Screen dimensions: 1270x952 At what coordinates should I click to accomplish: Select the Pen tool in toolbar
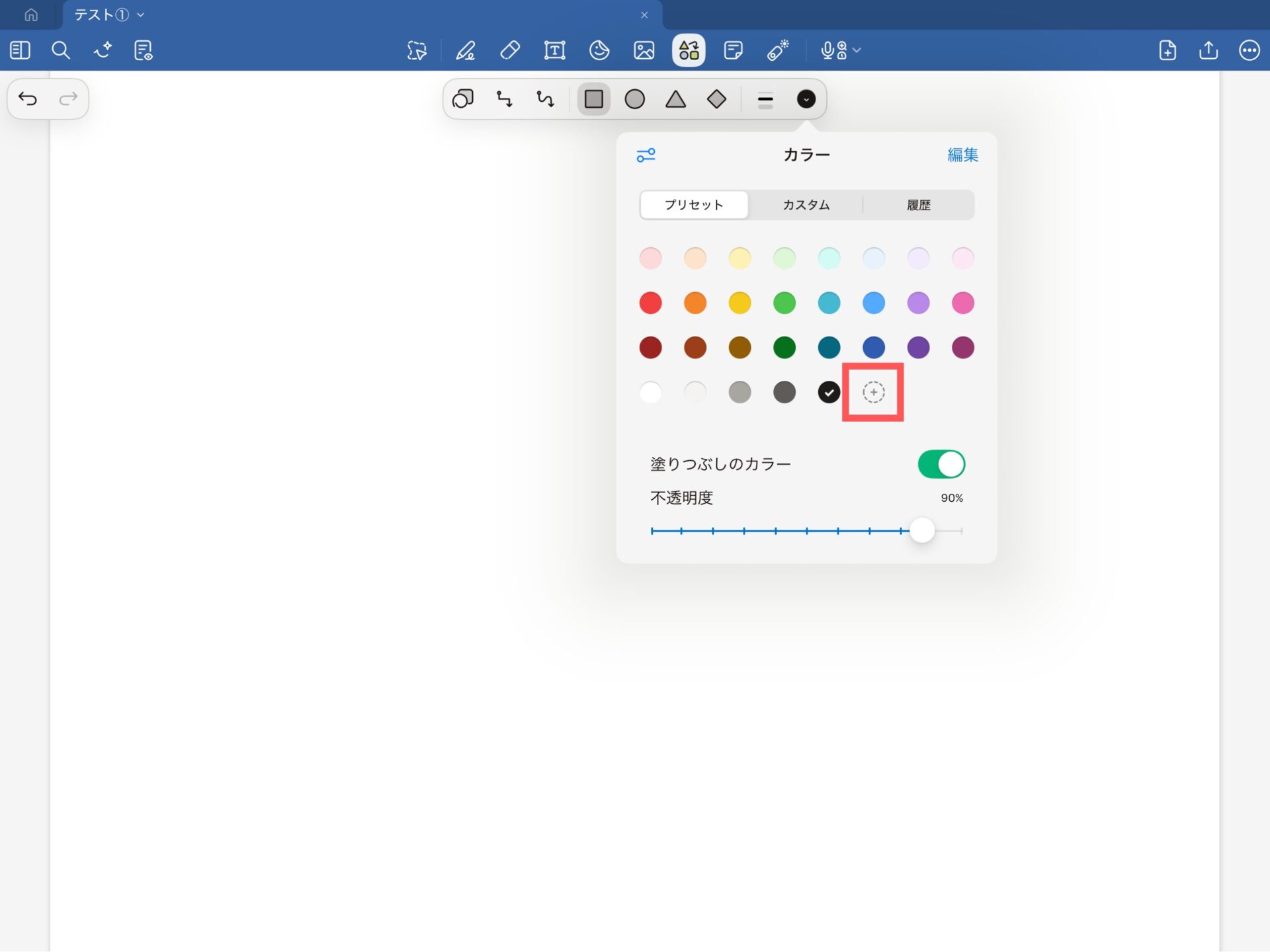coord(466,50)
